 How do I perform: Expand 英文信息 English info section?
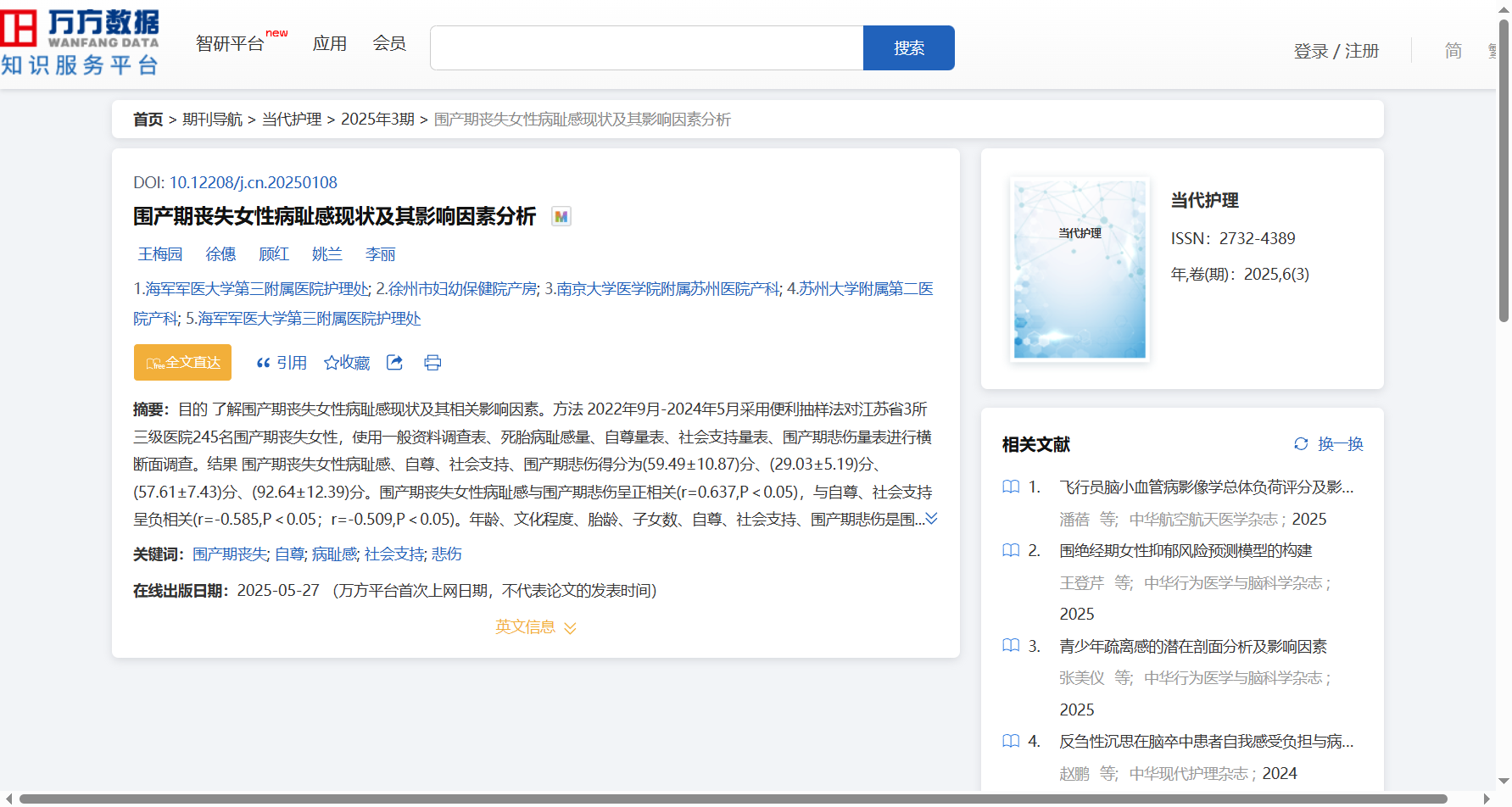536,627
